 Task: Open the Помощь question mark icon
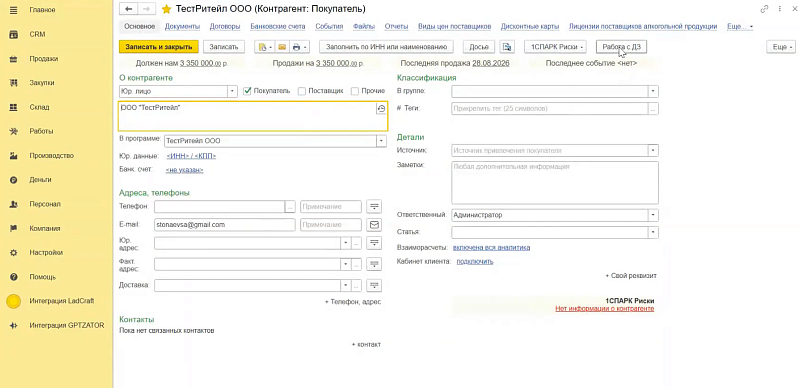[x=14, y=277]
